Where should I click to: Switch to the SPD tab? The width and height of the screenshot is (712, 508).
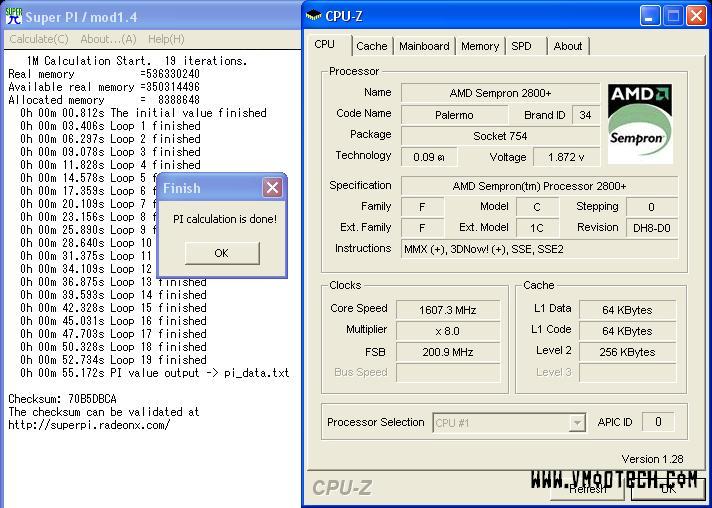(x=526, y=46)
